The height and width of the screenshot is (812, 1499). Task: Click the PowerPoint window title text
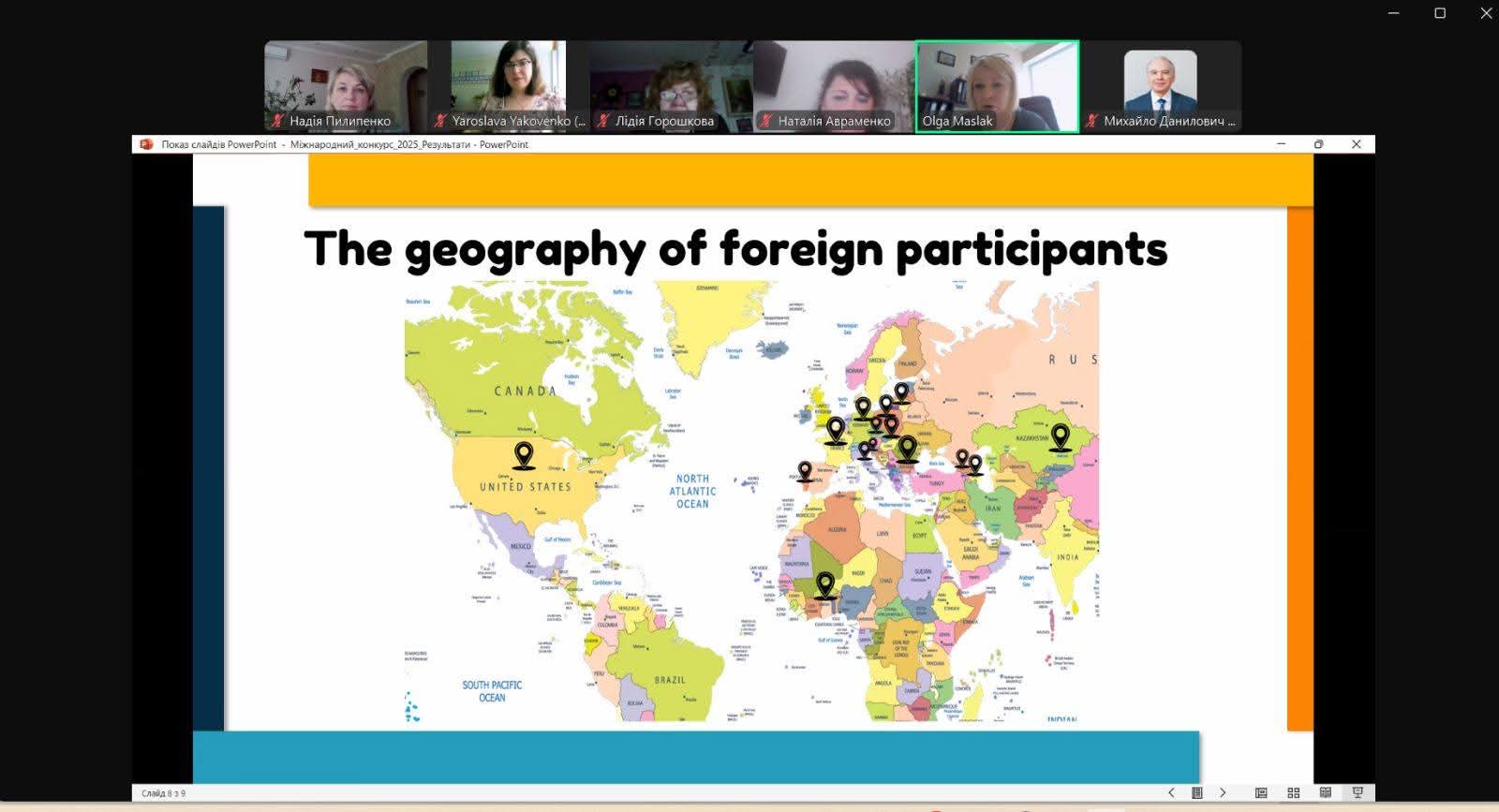click(345, 144)
